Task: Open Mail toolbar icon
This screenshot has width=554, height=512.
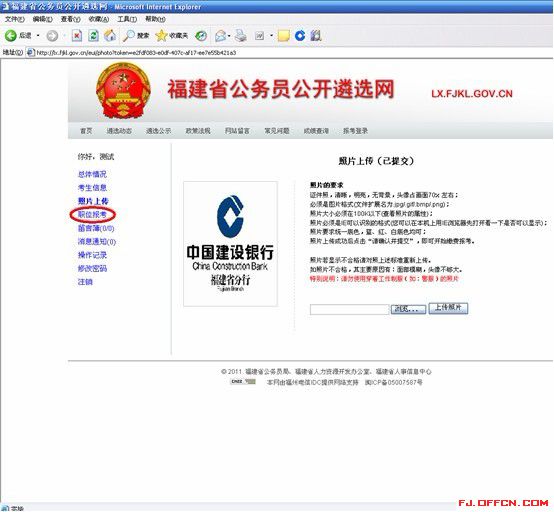Action: tap(220, 36)
